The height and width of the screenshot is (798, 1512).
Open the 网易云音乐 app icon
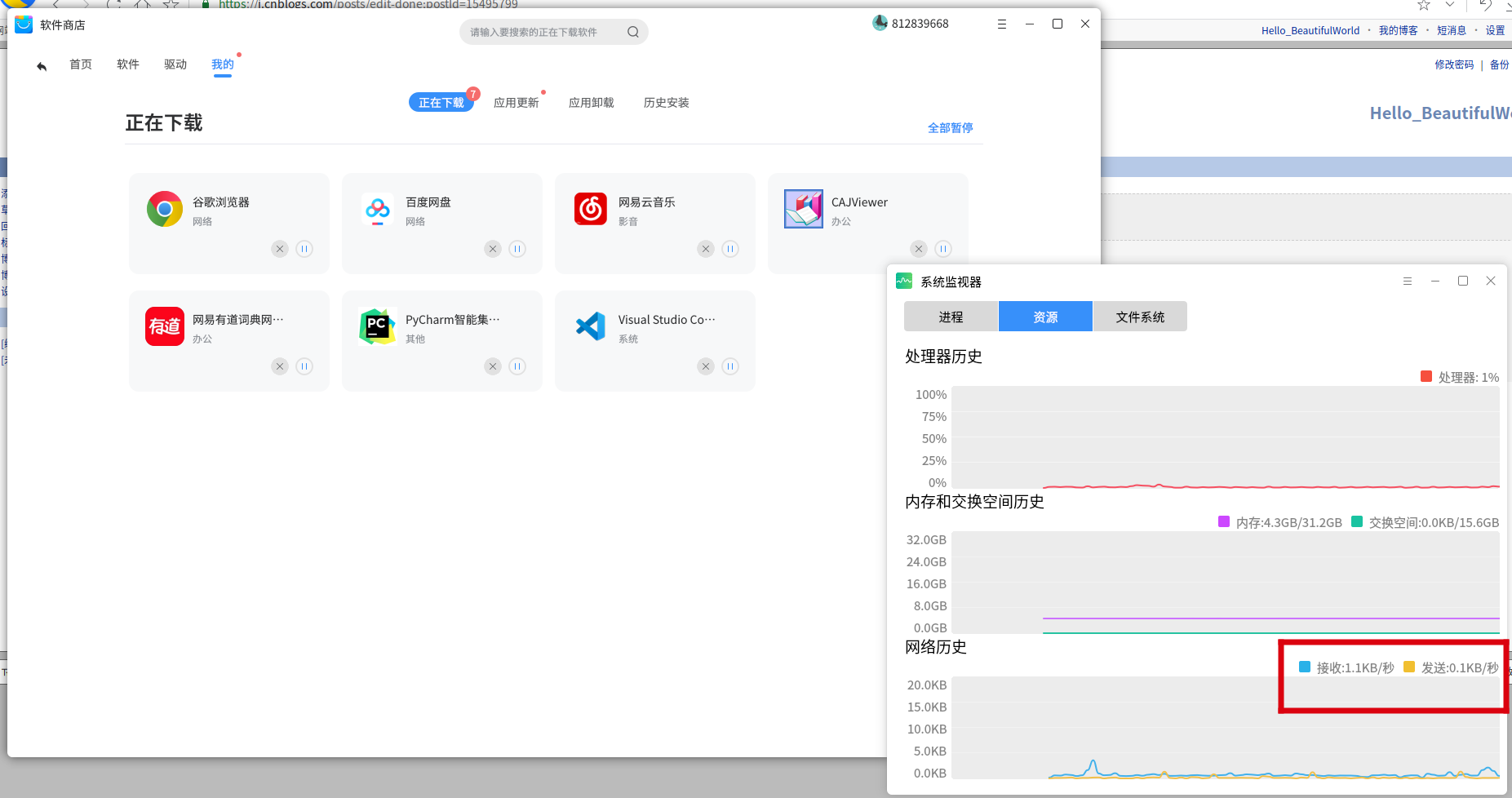point(591,209)
